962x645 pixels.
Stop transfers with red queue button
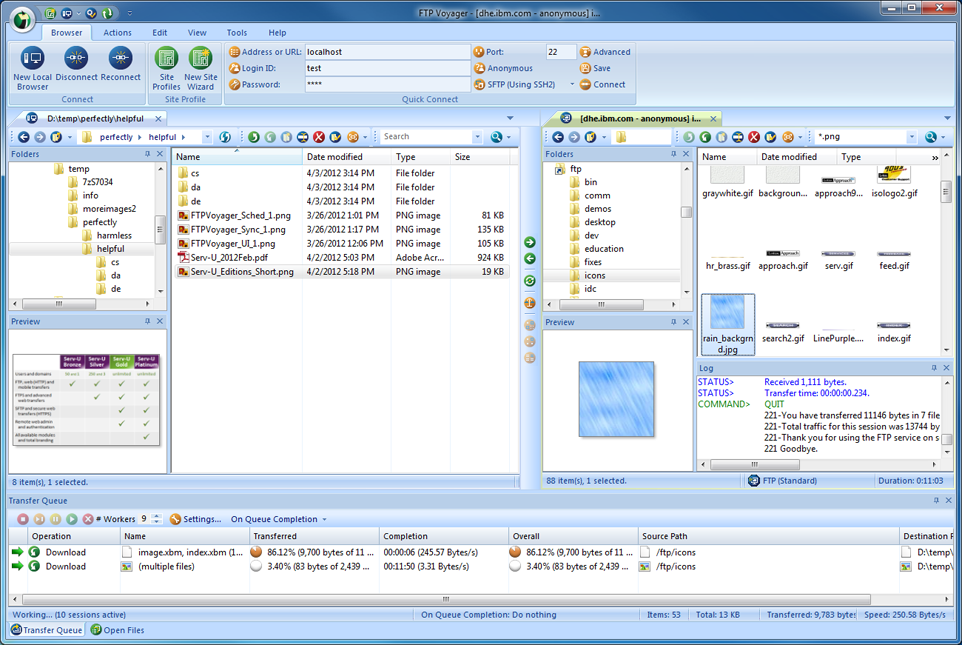click(23, 519)
